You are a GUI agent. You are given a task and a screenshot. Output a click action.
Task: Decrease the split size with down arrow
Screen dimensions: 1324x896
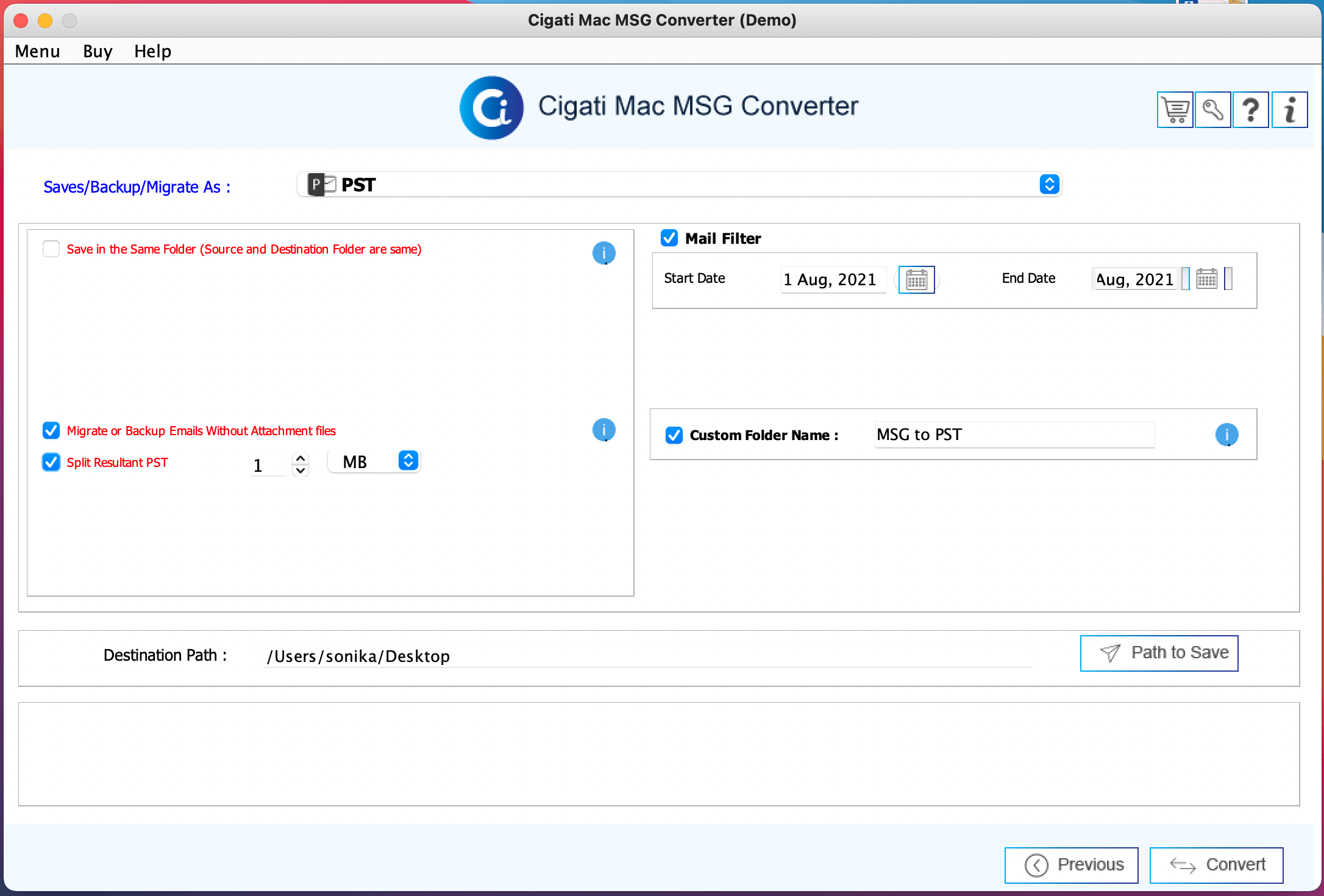(301, 470)
